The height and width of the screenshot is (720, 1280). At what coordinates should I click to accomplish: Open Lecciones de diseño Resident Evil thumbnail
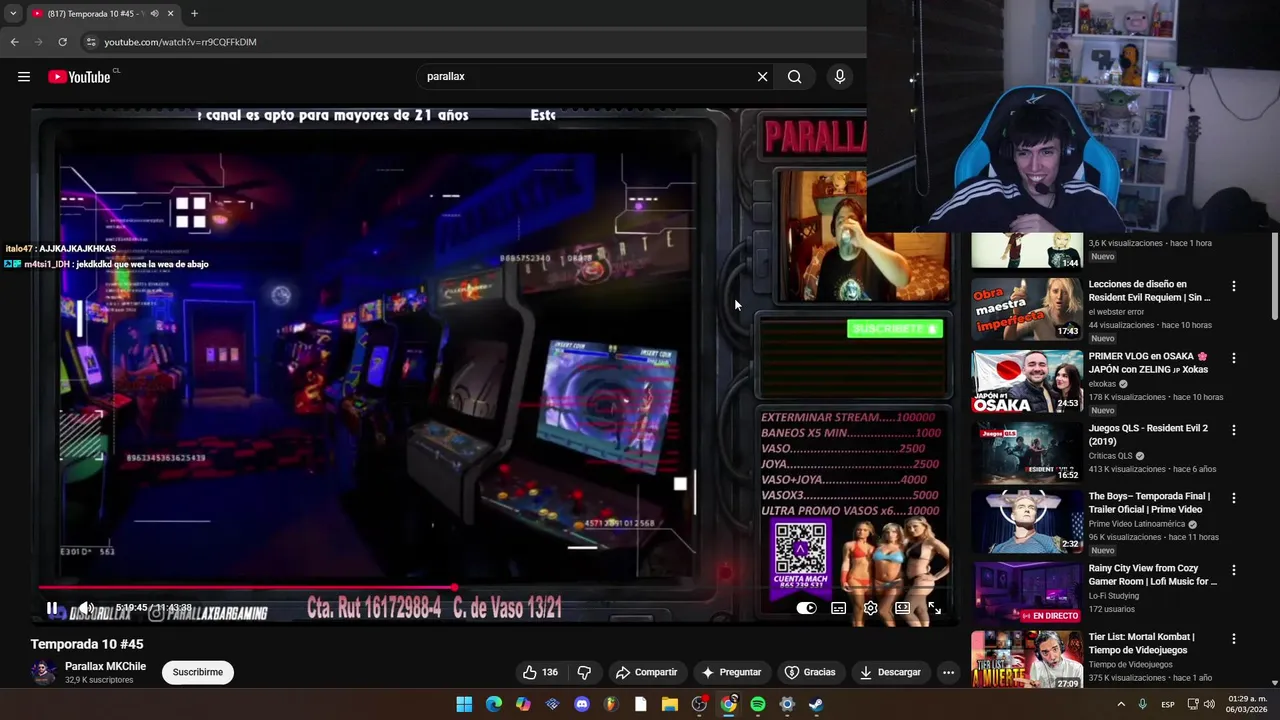click(1027, 309)
